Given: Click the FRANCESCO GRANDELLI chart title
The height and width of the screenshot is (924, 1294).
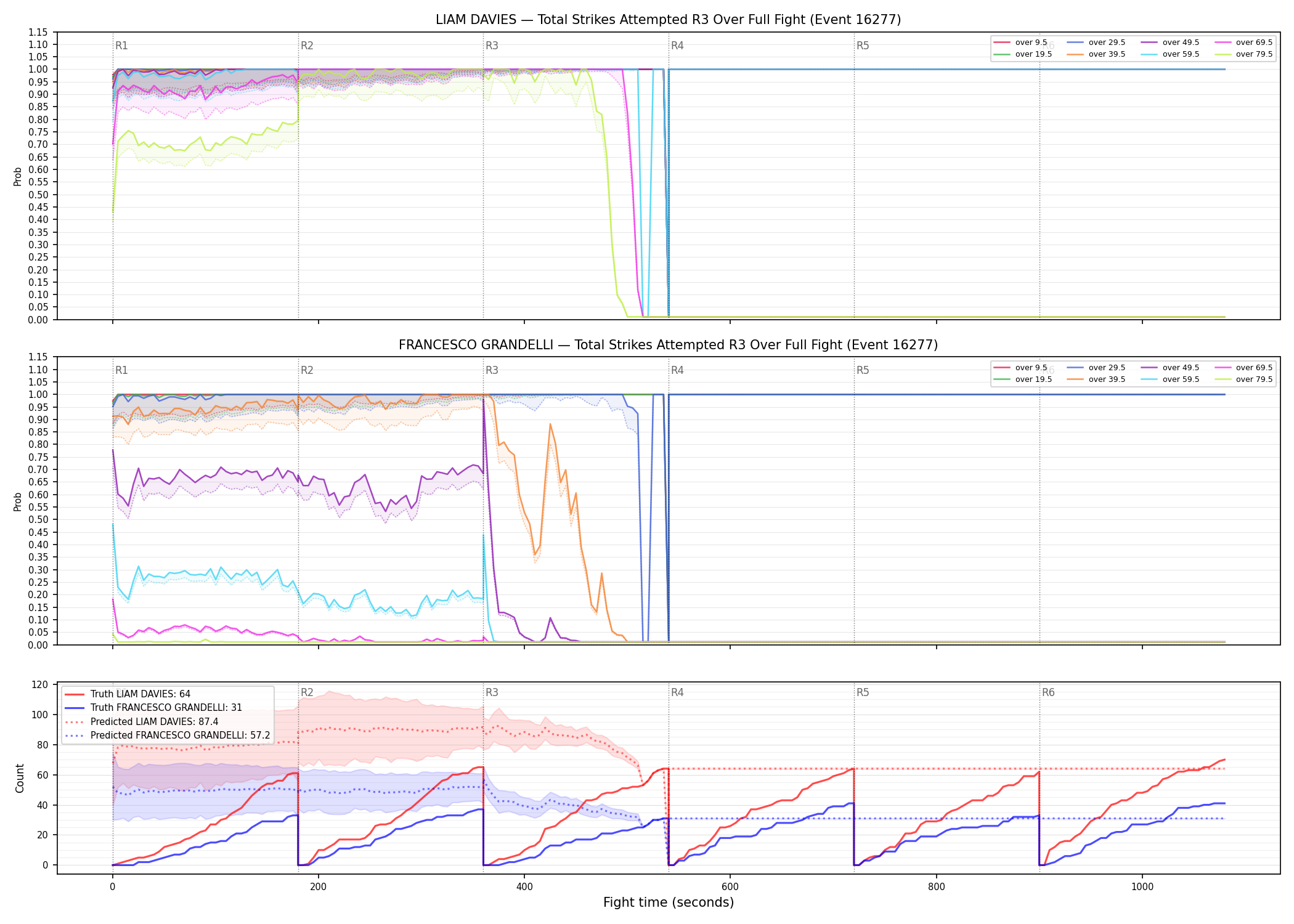Looking at the screenshot, I should [x=668, y=345].
